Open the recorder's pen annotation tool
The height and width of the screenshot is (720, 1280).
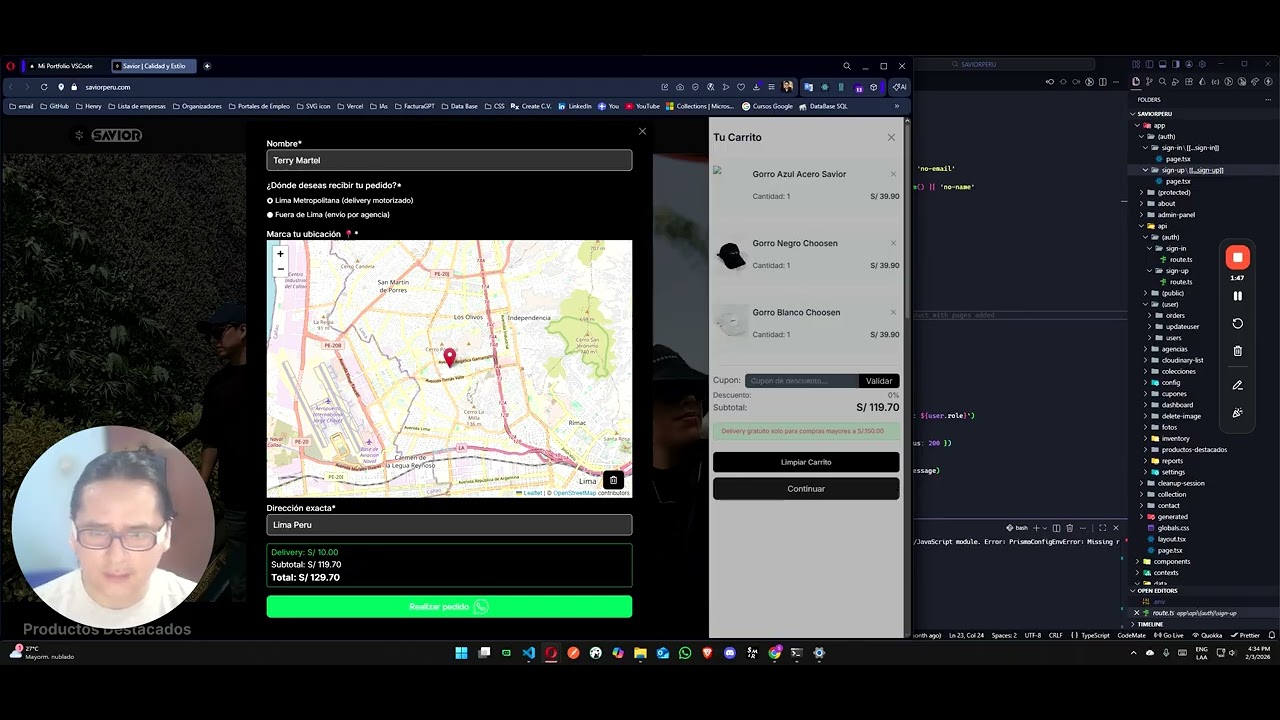pyautogui.click(x=1237, y=385)
